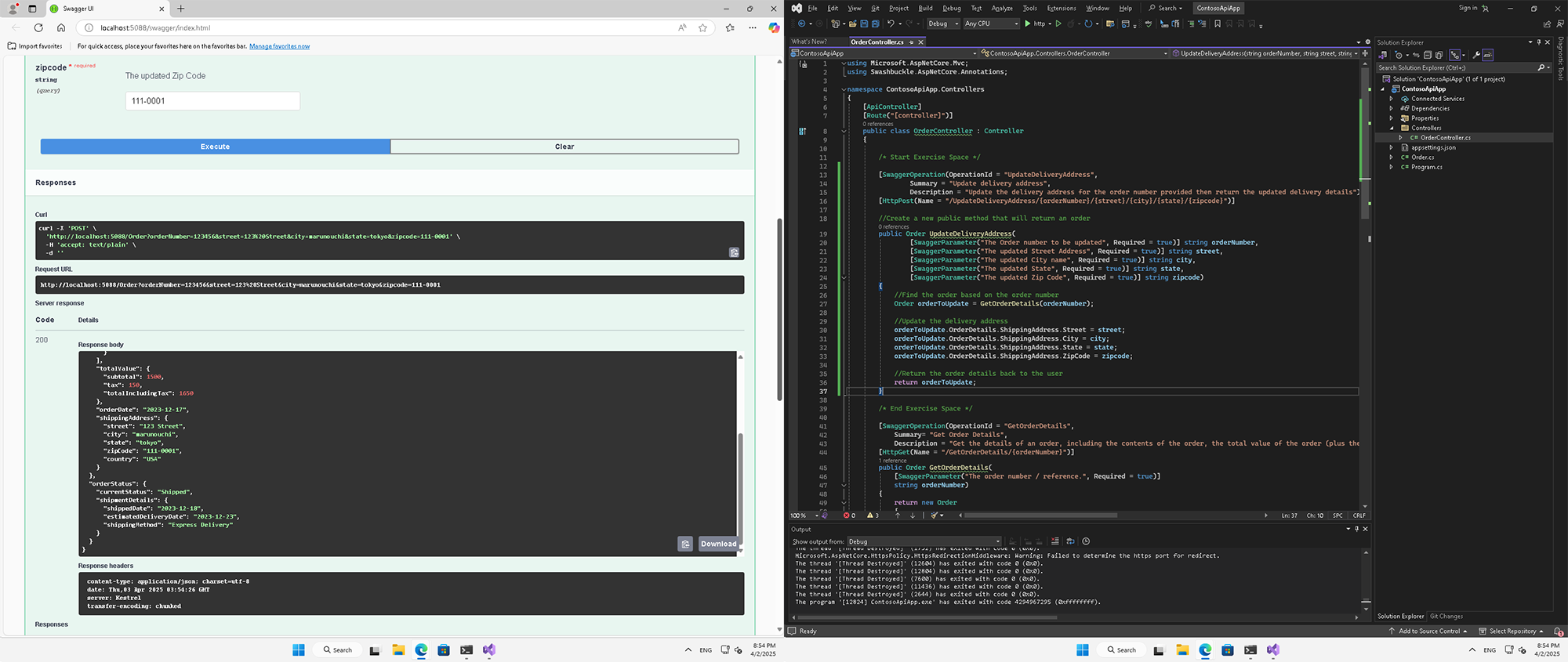
Task: Click warning count indicator showing 3
Action: point(873,515)
